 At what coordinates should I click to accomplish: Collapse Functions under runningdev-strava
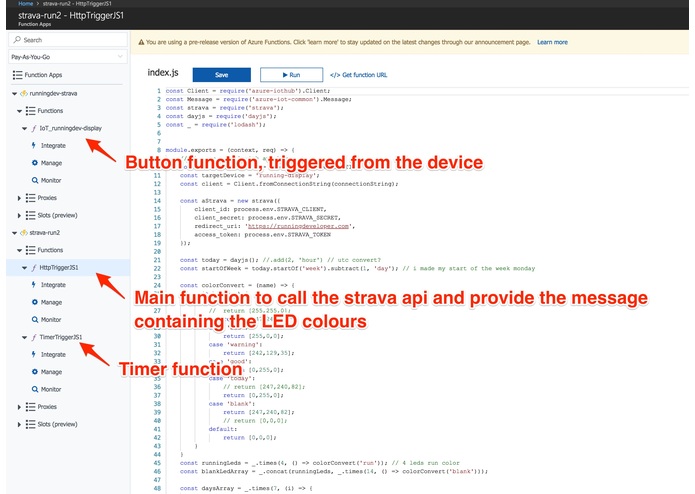tap(19, 111)
